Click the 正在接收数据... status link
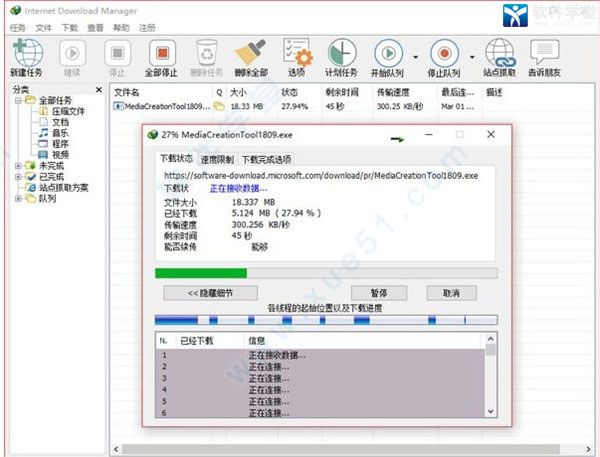The width and height of the screenshot is (600, 457). pyautogui.click(x=238, y=188)
